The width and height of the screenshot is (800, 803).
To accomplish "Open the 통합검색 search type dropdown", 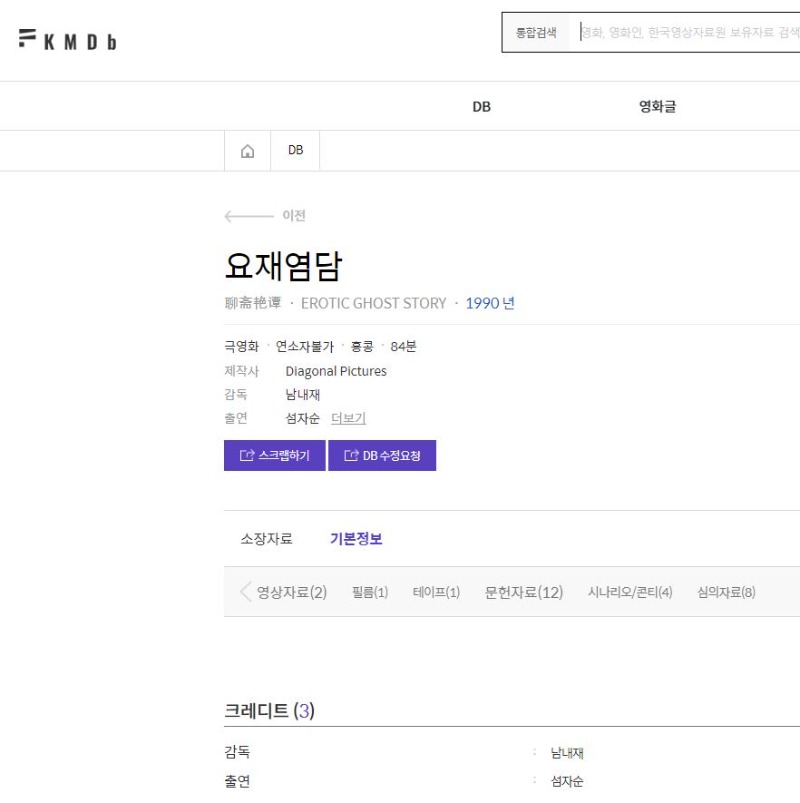I will [x=536, y=33].
